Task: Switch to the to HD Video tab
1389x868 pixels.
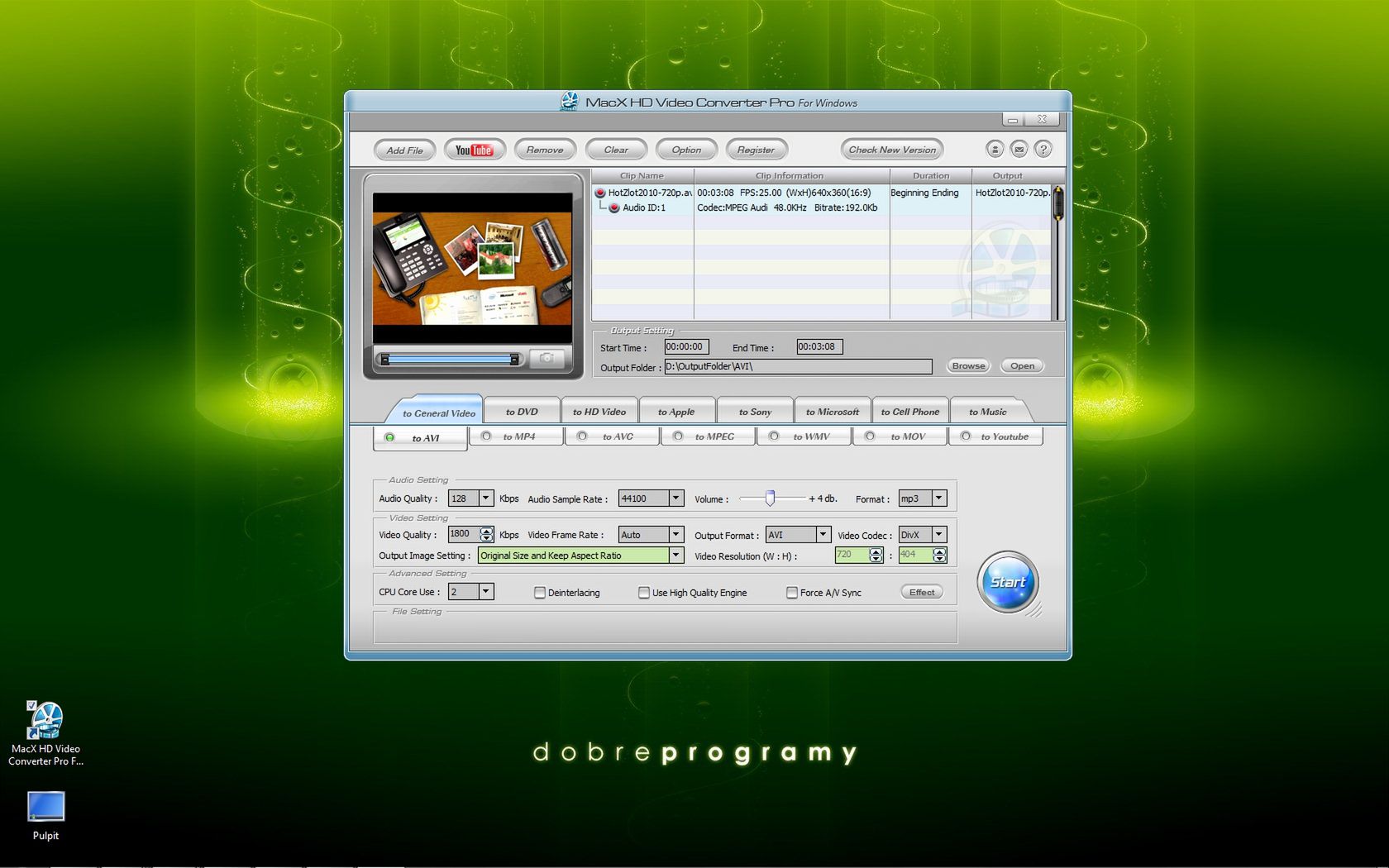Action: point(599,412)
